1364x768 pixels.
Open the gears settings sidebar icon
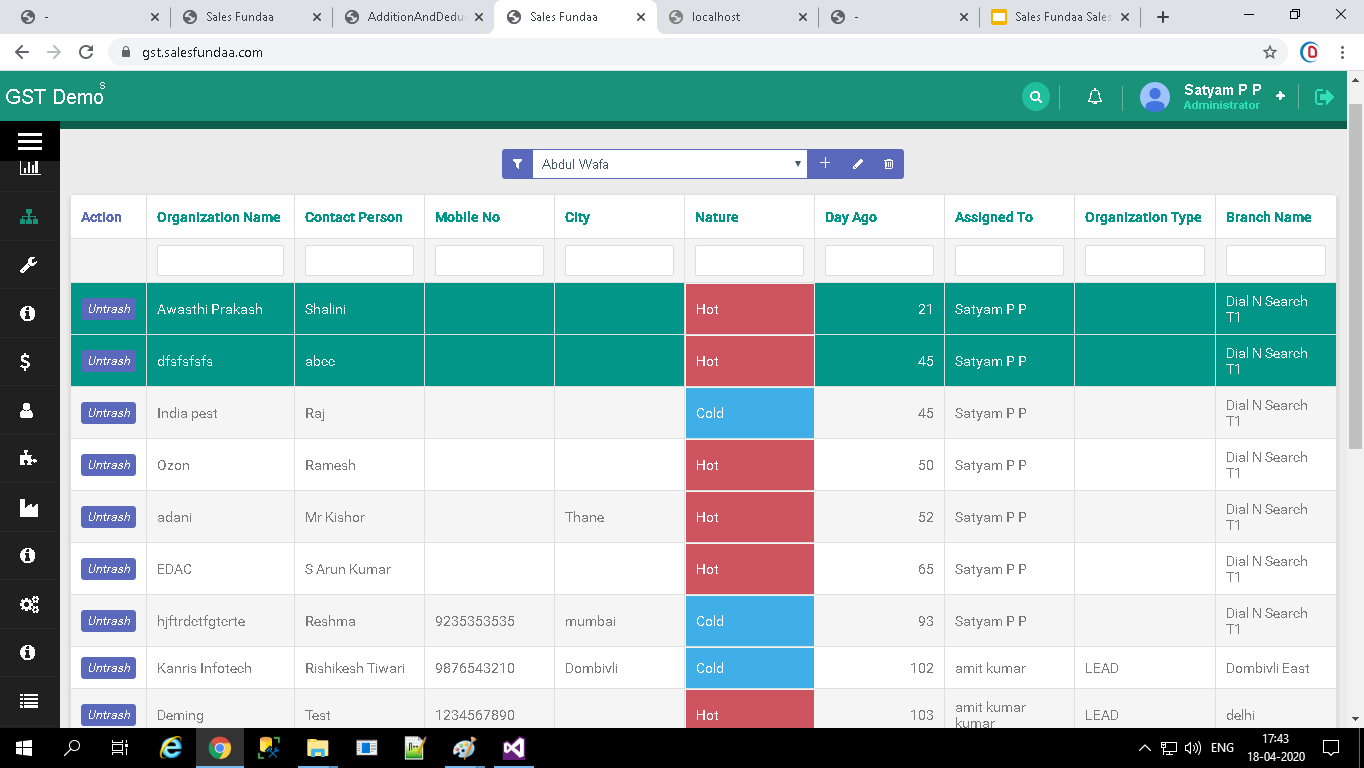[x=29, y=604]
